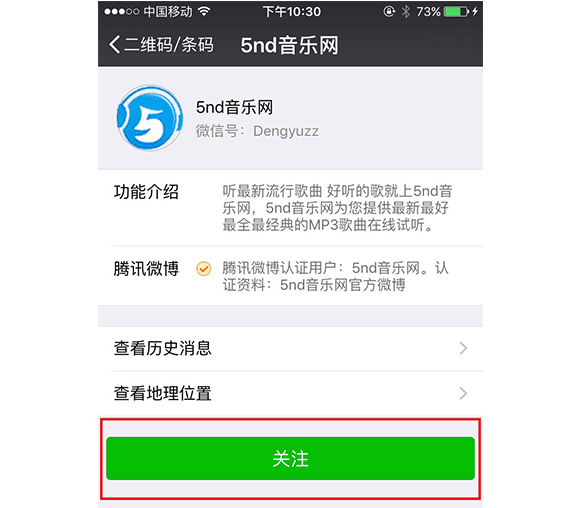Tap the 5nd音乐网 round logo avatar
Image resolution: width=580 pixels, height=508 pixels.
[149, 118]
